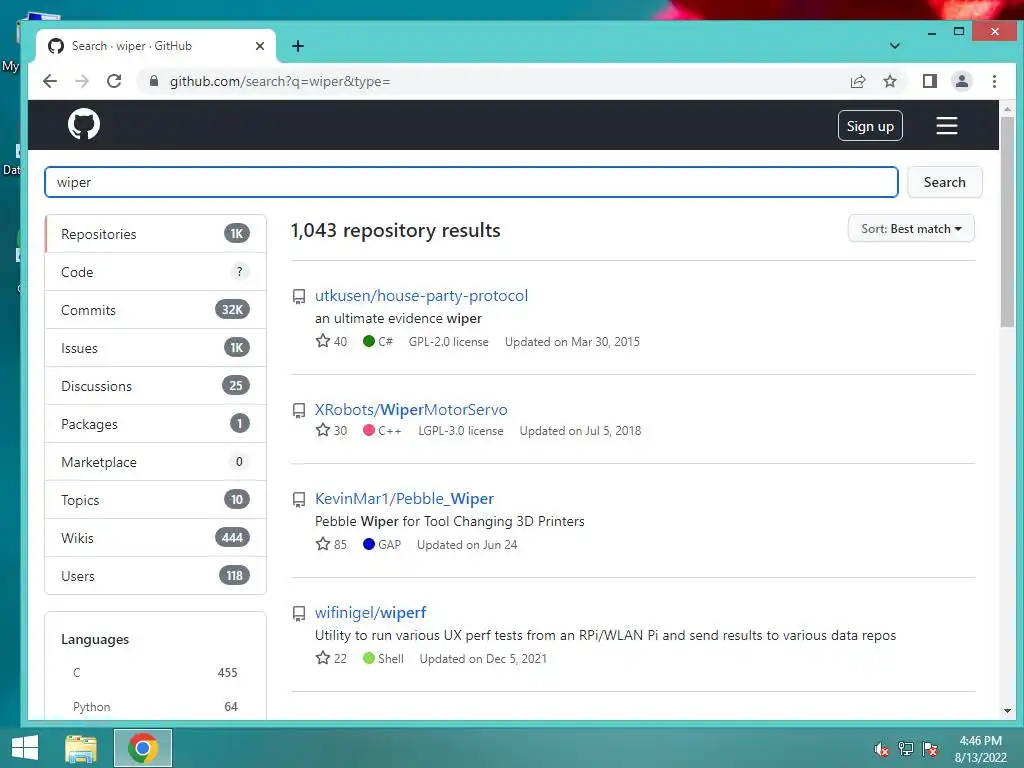Select the Marketplace filter
Viewport: 1024px width, 768px height.
click(x=155, y=462)
